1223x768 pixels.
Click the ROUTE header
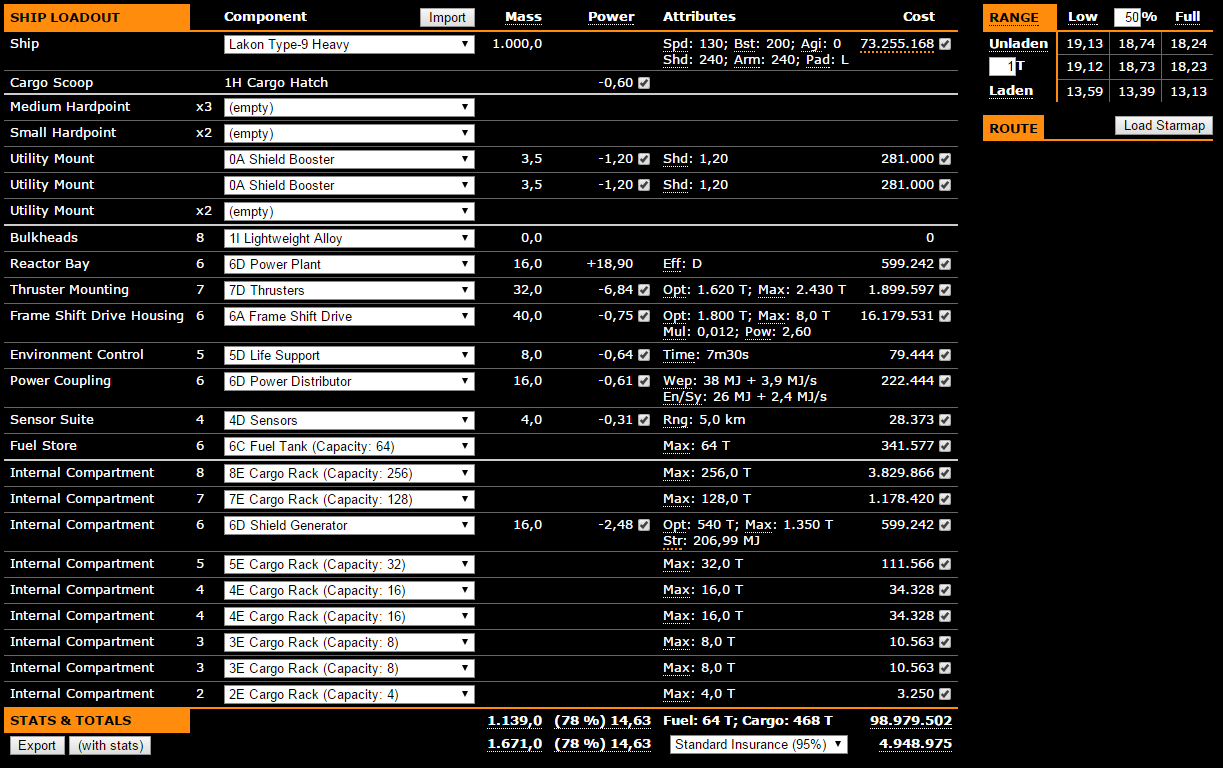[1014, 128]
